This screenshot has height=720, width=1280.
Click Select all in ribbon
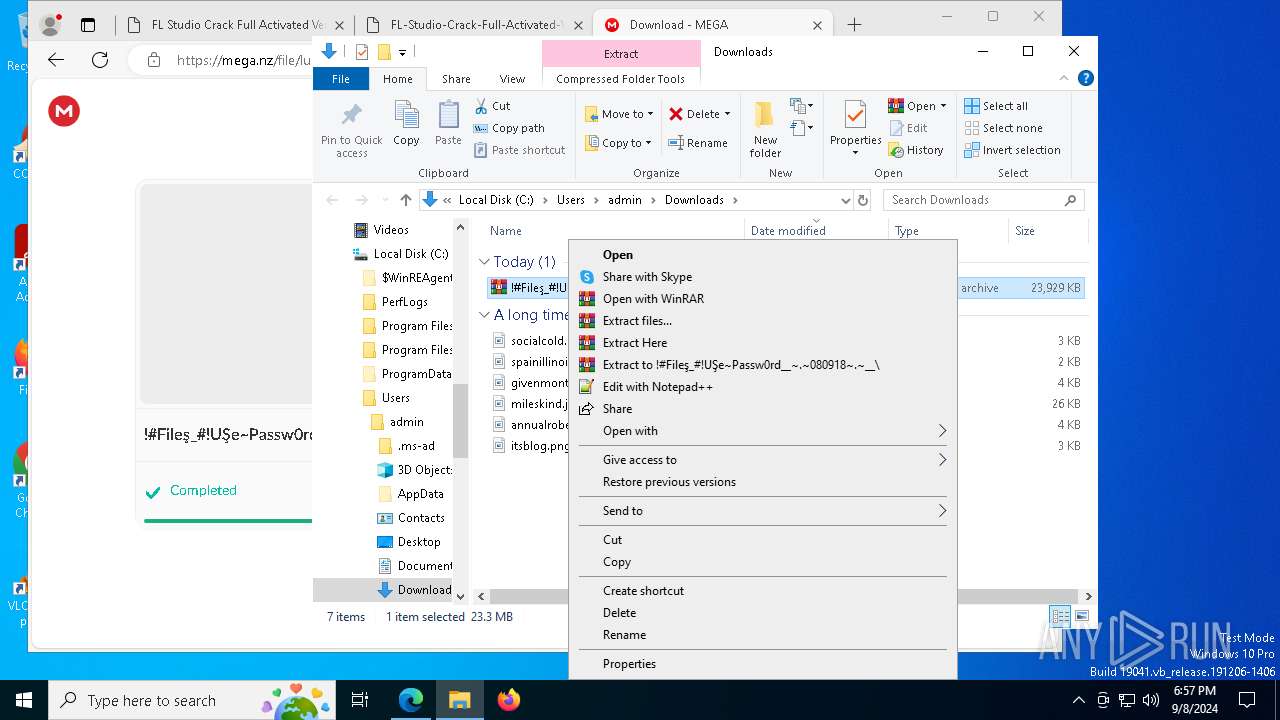pyautogui.click(x=996, y=106)
